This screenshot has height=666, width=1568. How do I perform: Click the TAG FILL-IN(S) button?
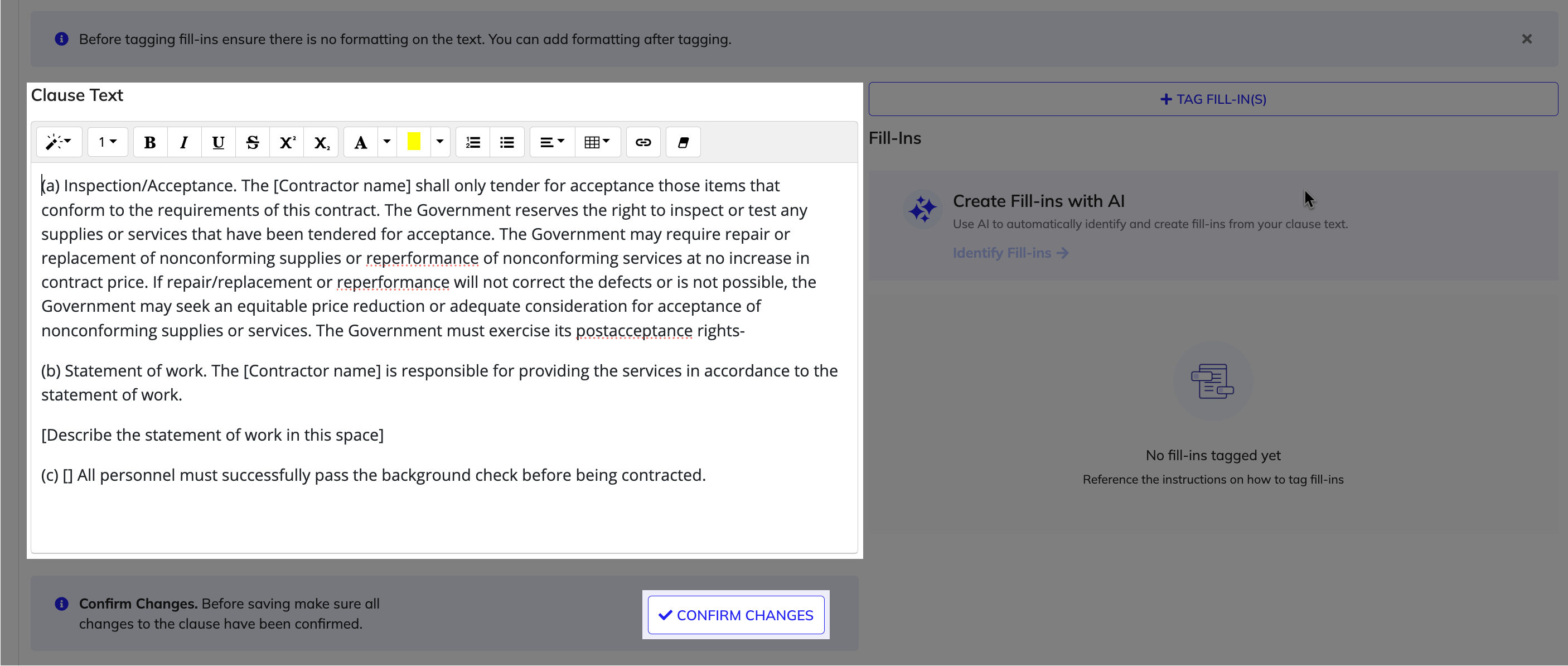[x=1212, y=99]
